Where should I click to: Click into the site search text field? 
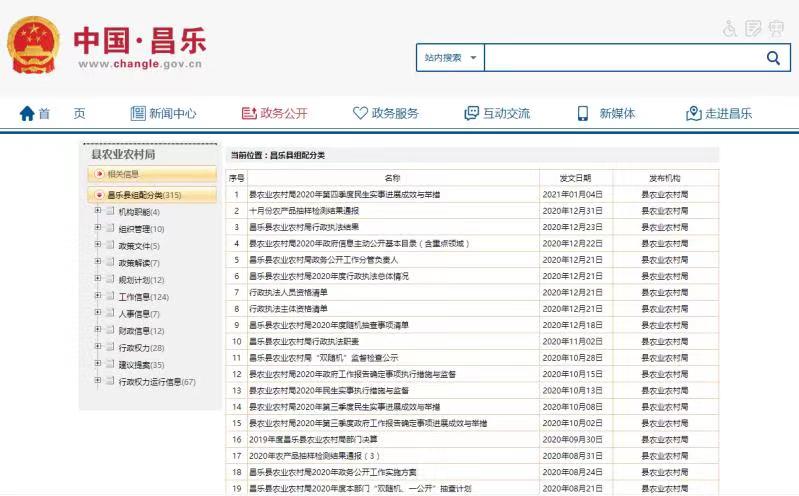coord(620,58)
